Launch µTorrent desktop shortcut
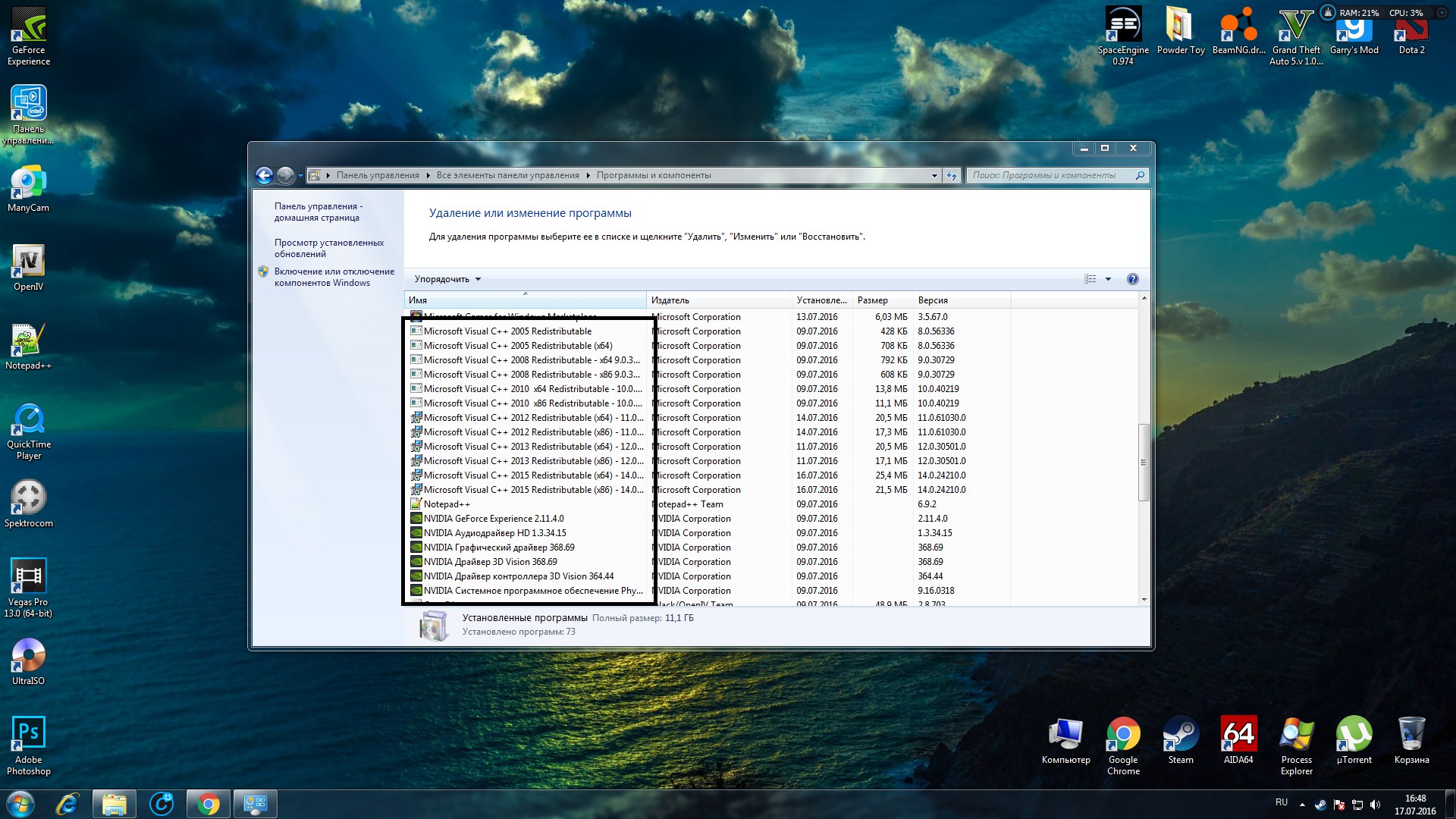This screenshot has height=819, width=1456. [x=1354, y=741]
